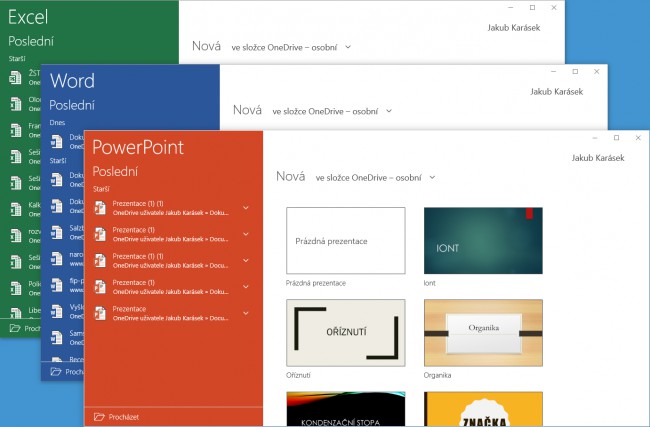Expand the chevron for the file named just Prezentace
This screenshot has height=427, width=650.
(x=246, y=313)
